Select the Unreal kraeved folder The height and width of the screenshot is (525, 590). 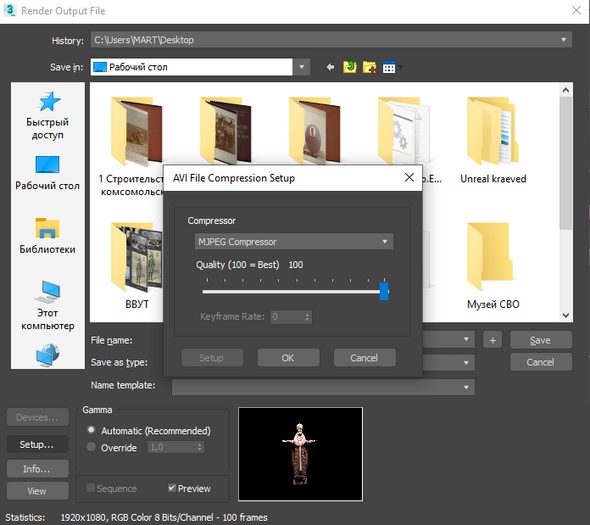[x=493, y=140]
